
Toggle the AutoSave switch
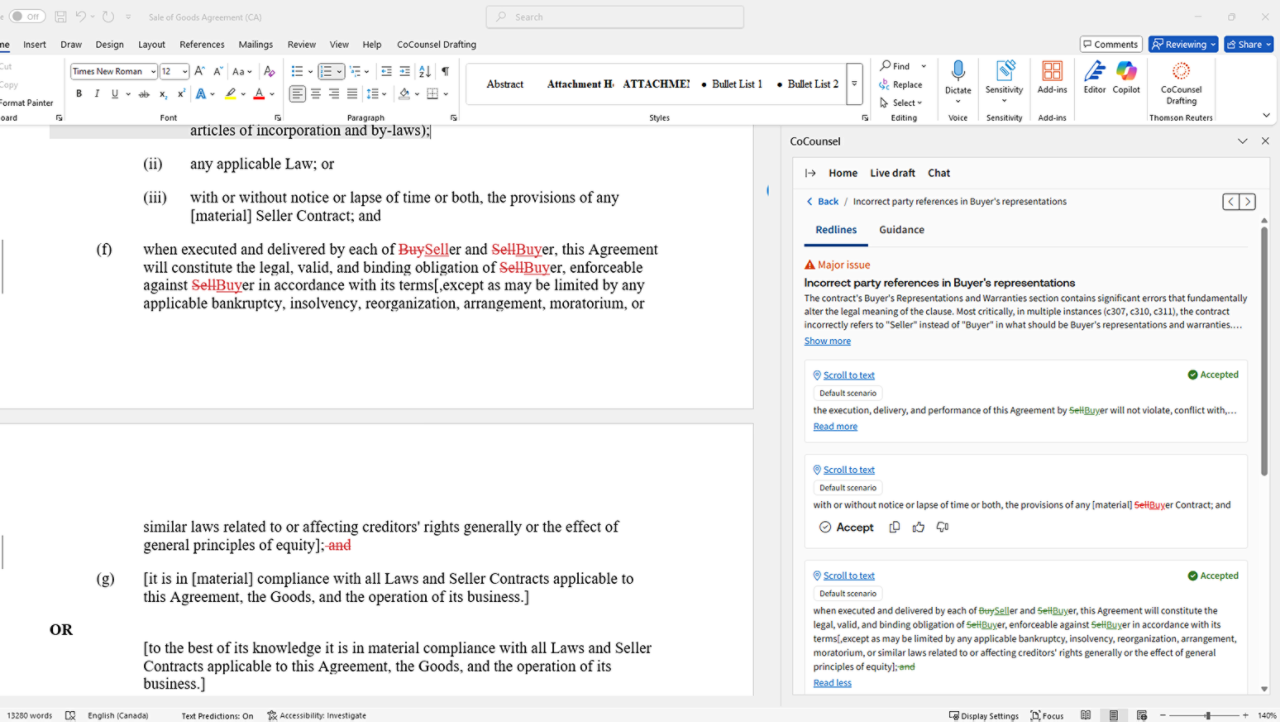tap(27, 17)
